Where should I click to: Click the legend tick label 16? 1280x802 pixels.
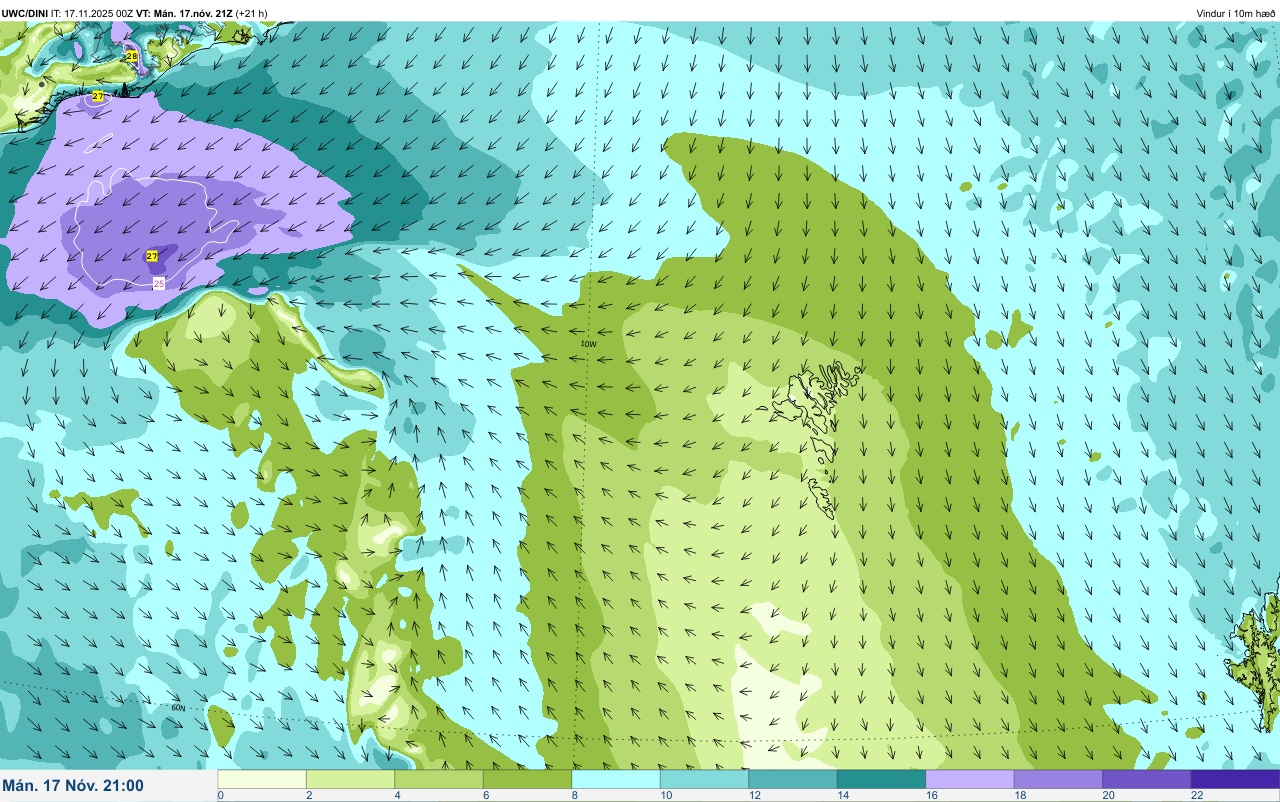[931, 795]
